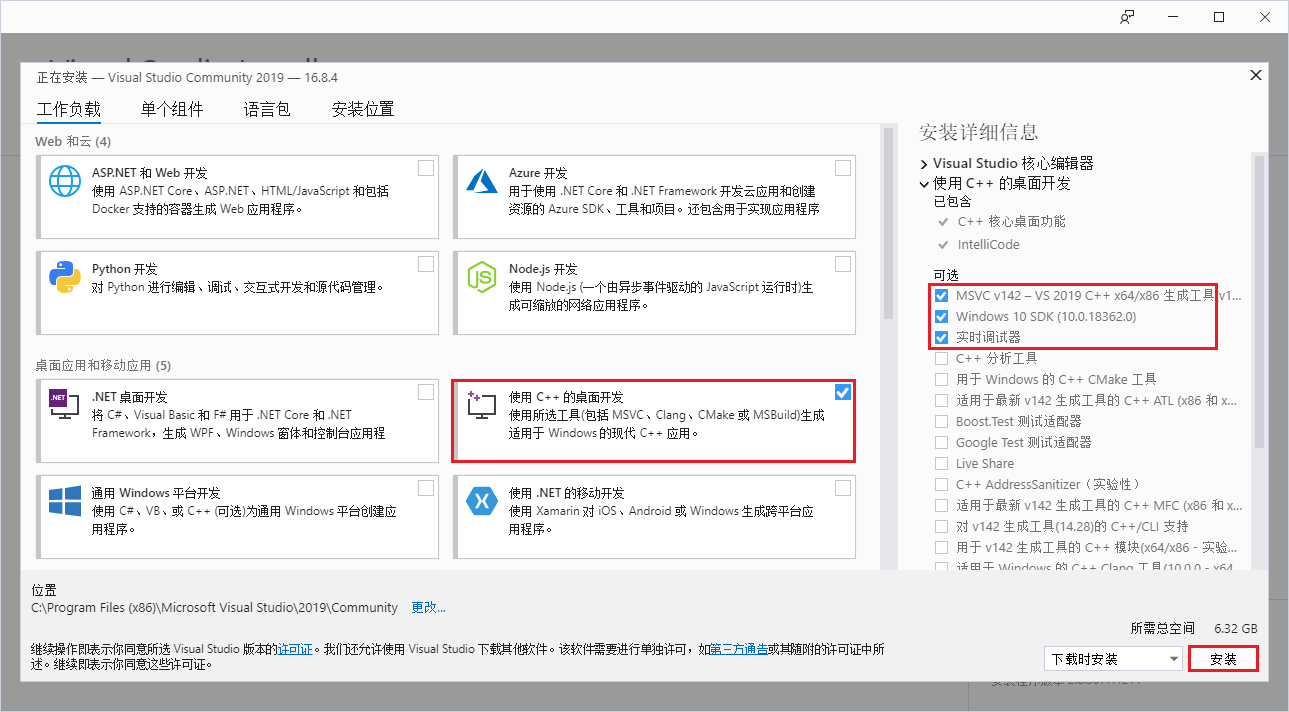Uncheck the MSVC v142 build tools option

941,296
